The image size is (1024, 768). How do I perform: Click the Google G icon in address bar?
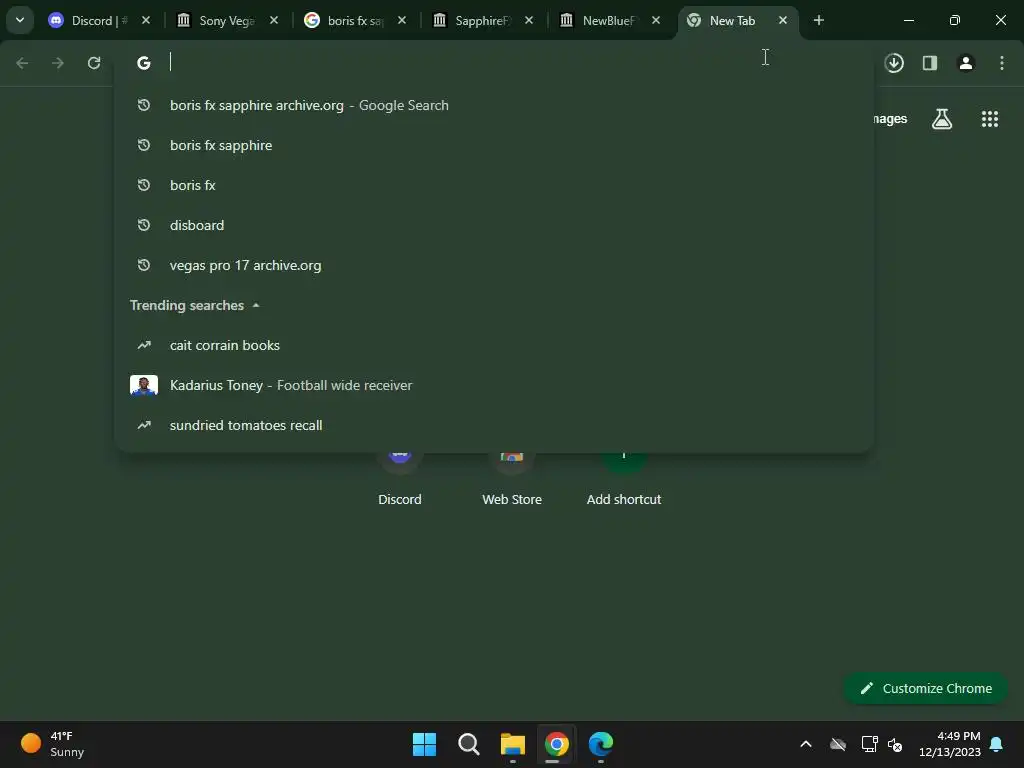pyautogui.click(x=144, y=63)
